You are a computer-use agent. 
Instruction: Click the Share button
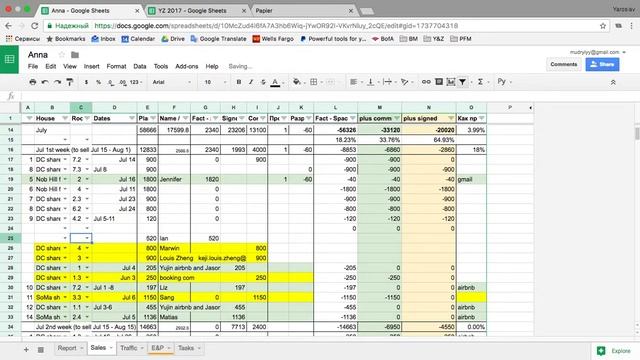coord(602,64)
